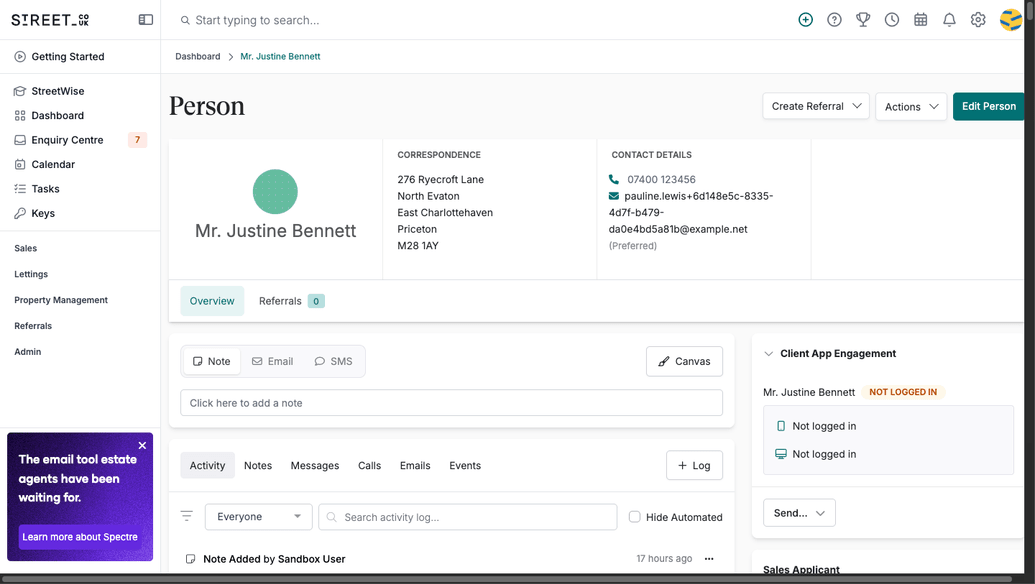Screen dimensions: 1035x584
Task: Open the Canvas button
Action: [x=684, y=362]
